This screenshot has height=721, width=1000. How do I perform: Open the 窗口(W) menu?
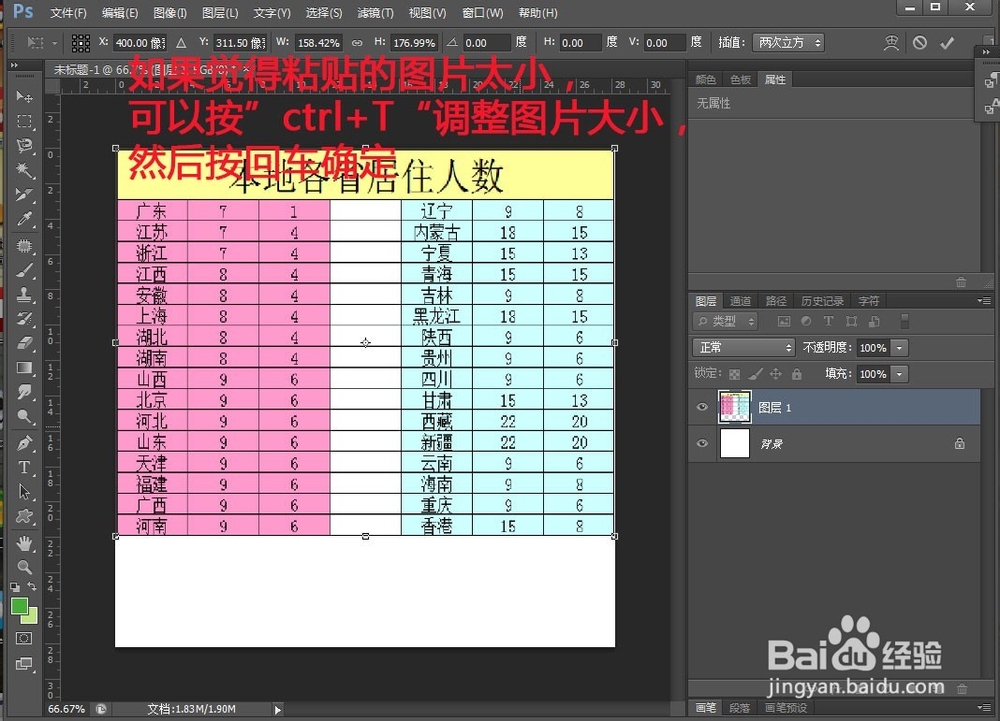482,13
